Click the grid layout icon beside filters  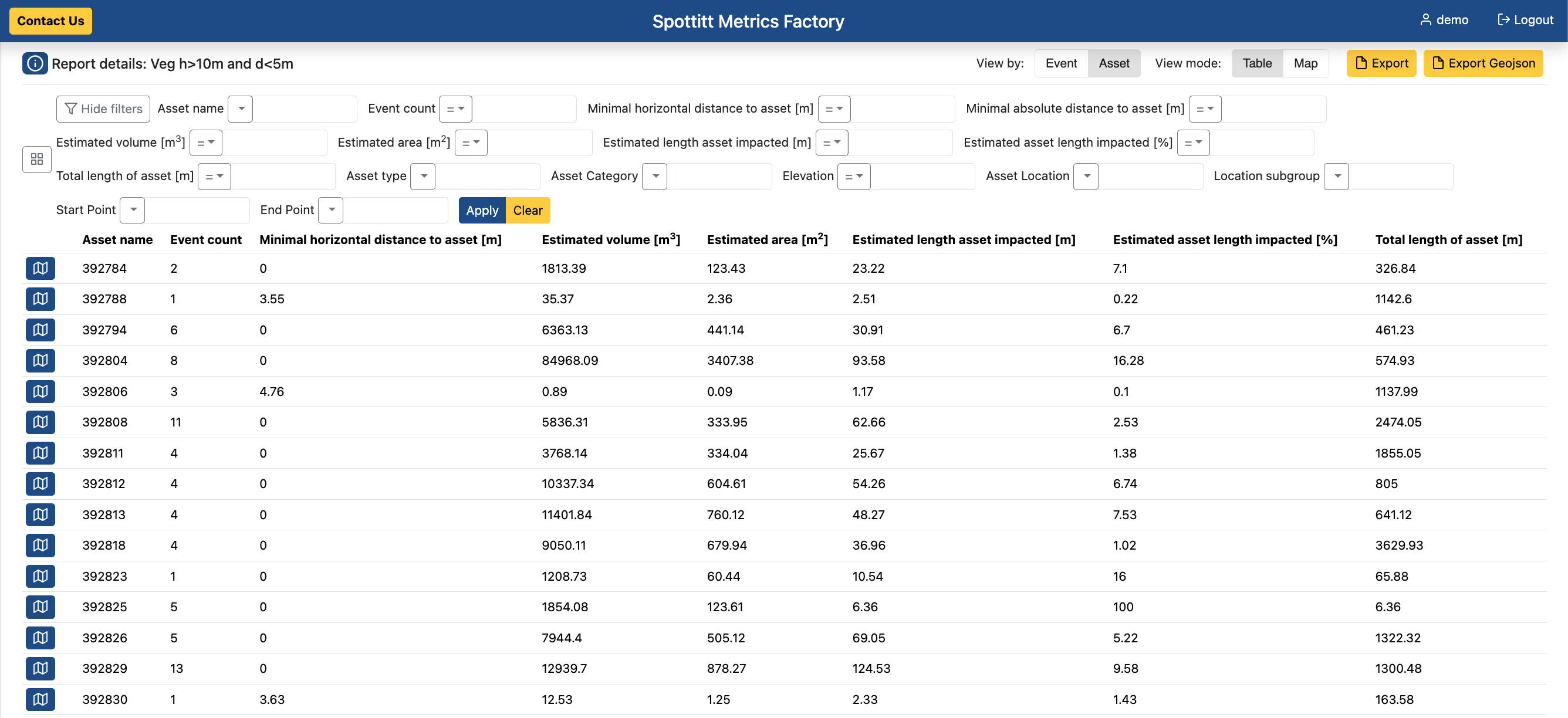tap(36, 159)
